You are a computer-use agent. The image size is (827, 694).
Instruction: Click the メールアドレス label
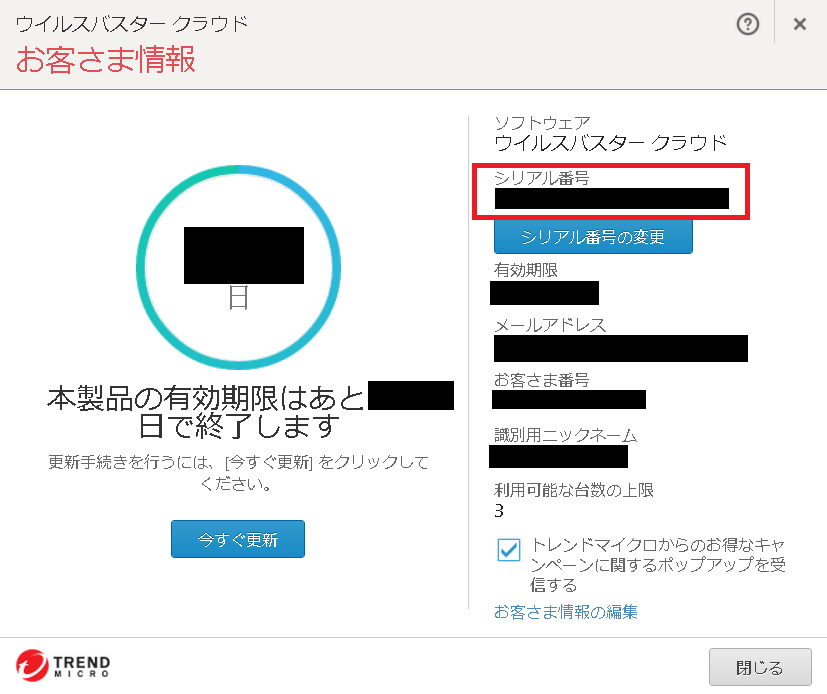pyautogui.click(x=550, y=325)
